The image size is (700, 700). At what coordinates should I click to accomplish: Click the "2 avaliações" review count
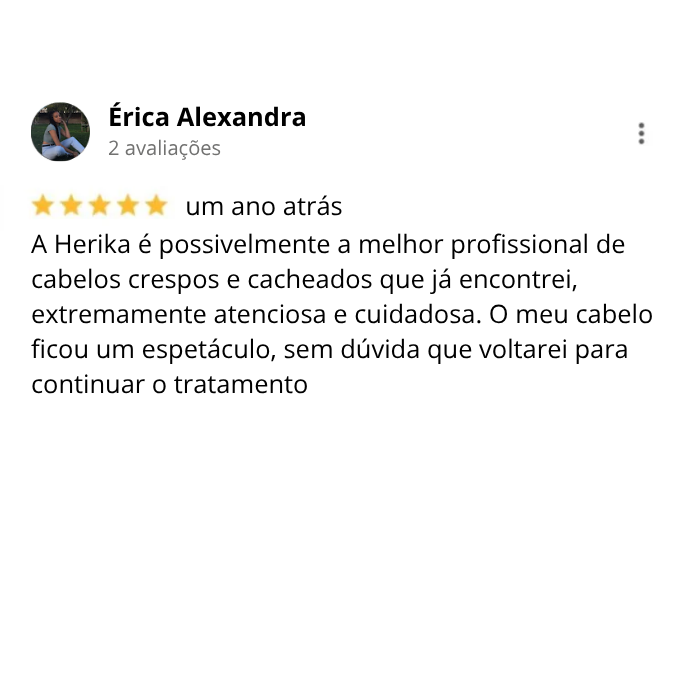[x=164, y=148]
